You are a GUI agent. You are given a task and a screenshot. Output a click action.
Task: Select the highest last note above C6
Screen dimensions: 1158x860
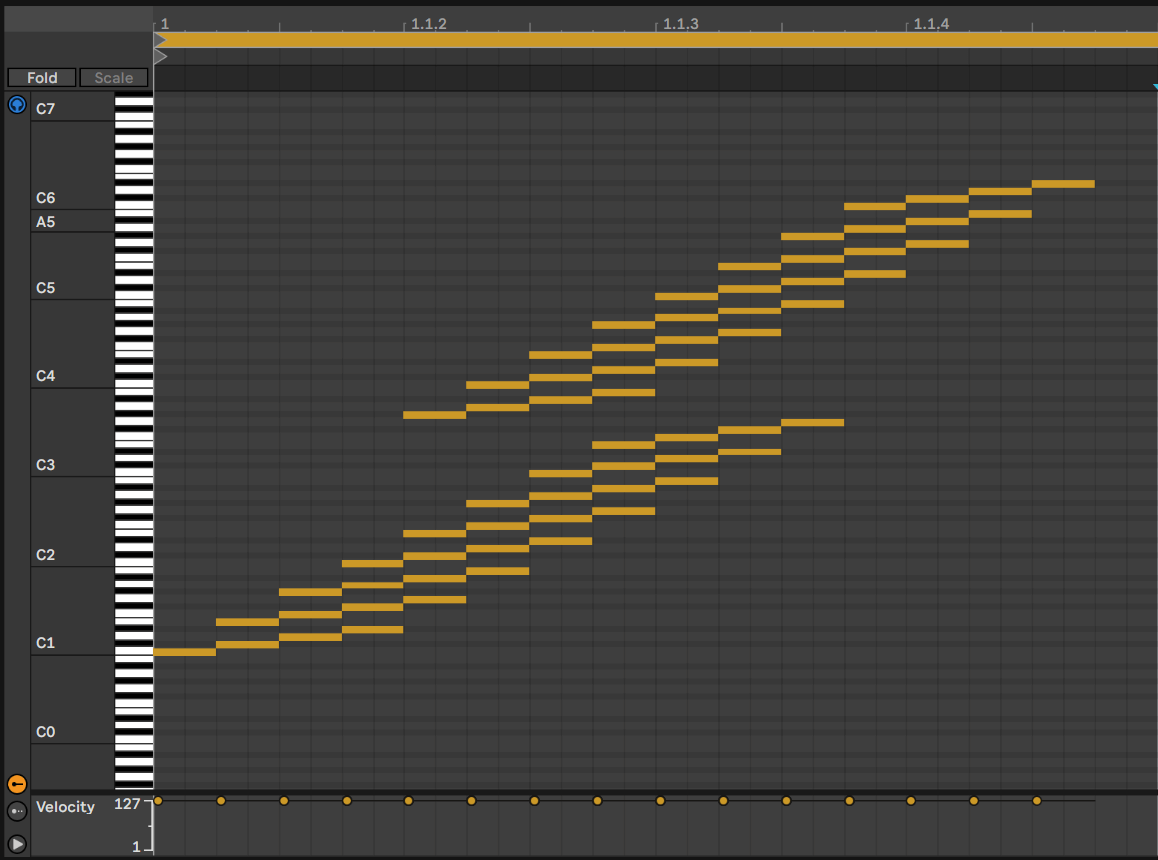[x=1063, y=184]
